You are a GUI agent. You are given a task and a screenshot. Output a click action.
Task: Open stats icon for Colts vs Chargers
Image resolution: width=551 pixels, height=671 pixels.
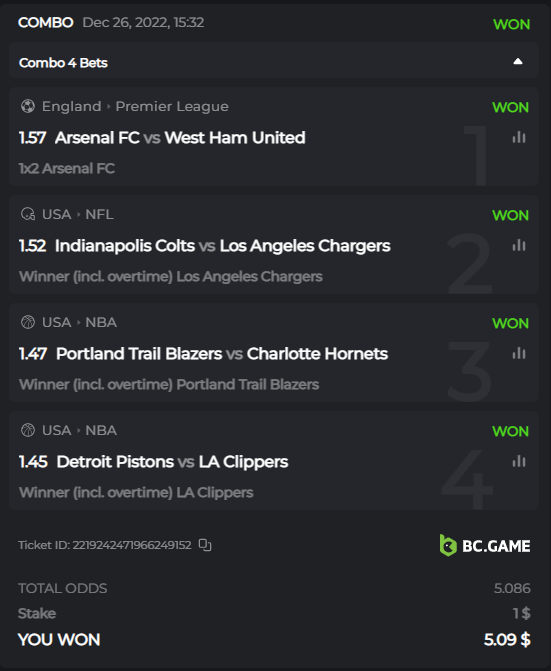coord(519,245)
